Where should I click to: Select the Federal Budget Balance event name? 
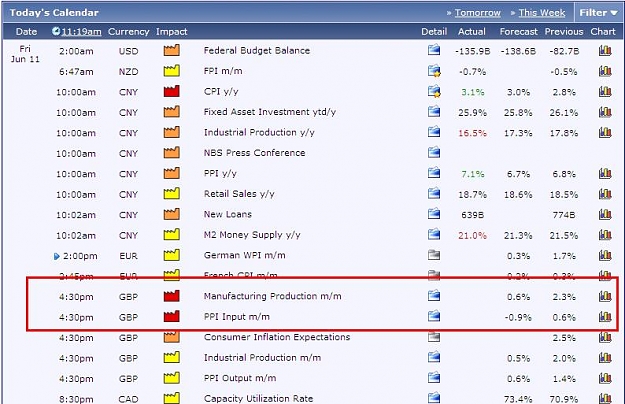pyautogui.click(x=257, y=51)
